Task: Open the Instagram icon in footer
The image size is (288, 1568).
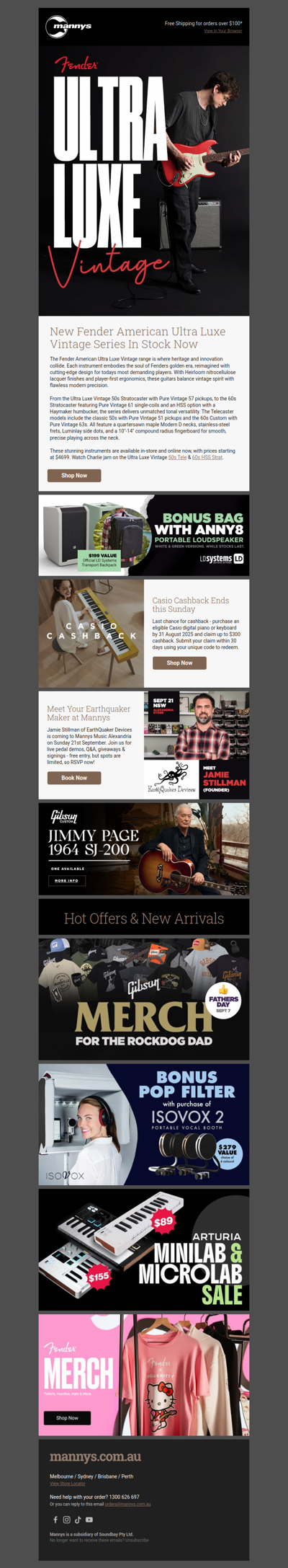Action: pyautogui.click(x=66, y=1520)
